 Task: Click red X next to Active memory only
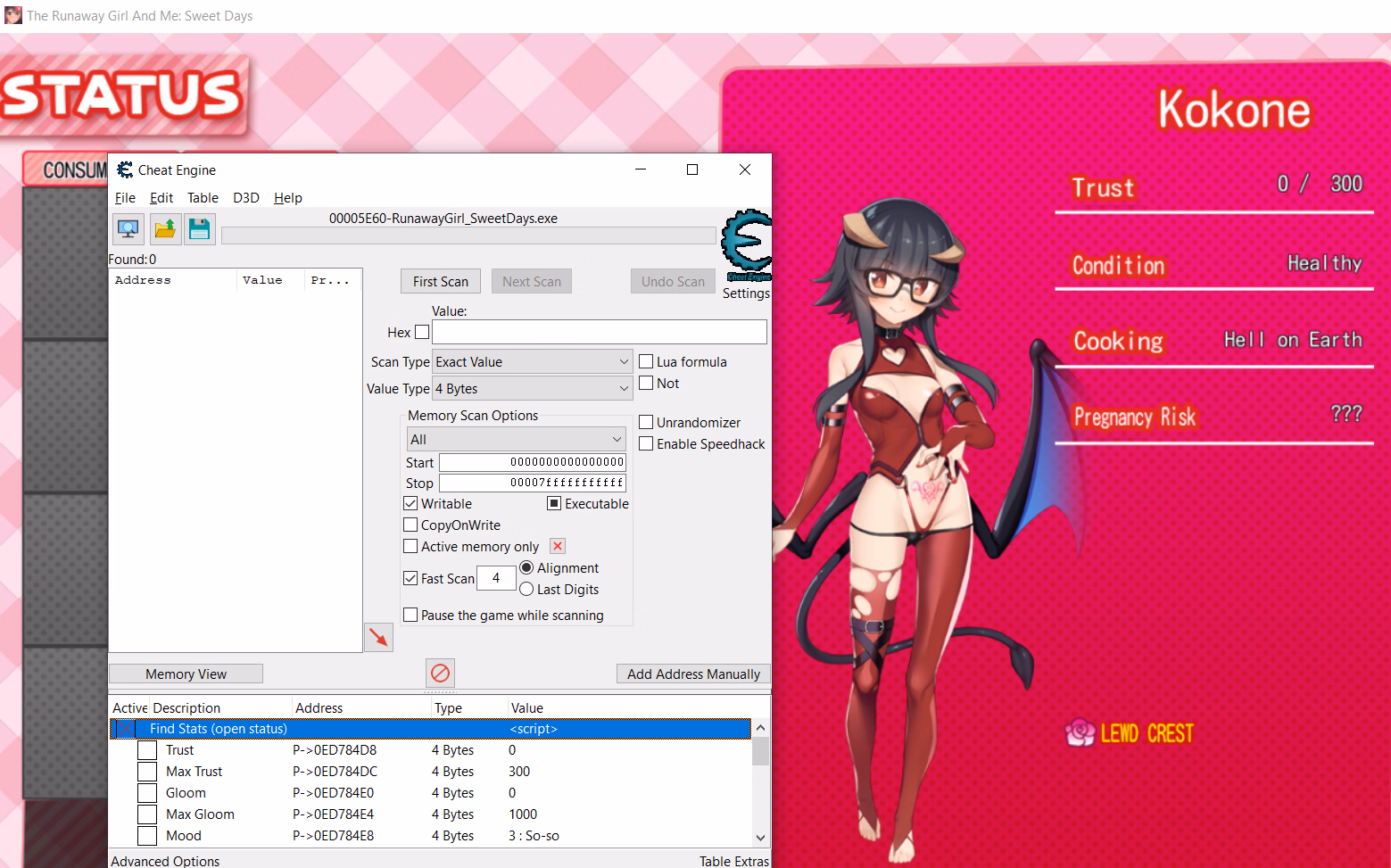(x=558, y=546)
